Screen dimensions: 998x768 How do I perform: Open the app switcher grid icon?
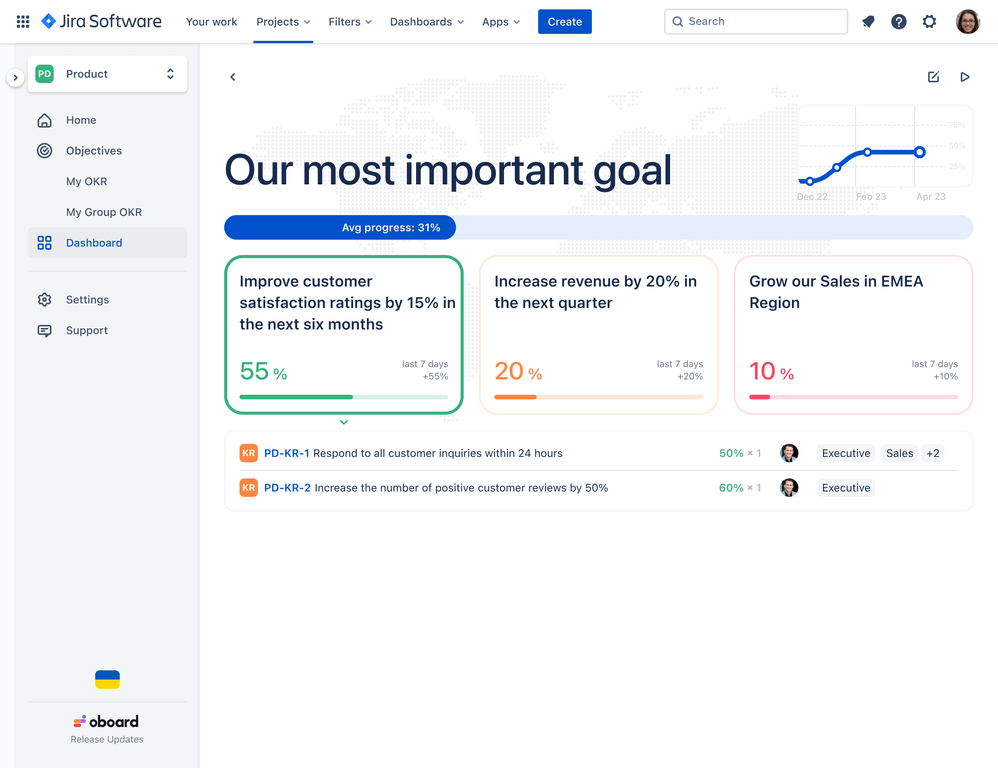(x=22, y=21)
